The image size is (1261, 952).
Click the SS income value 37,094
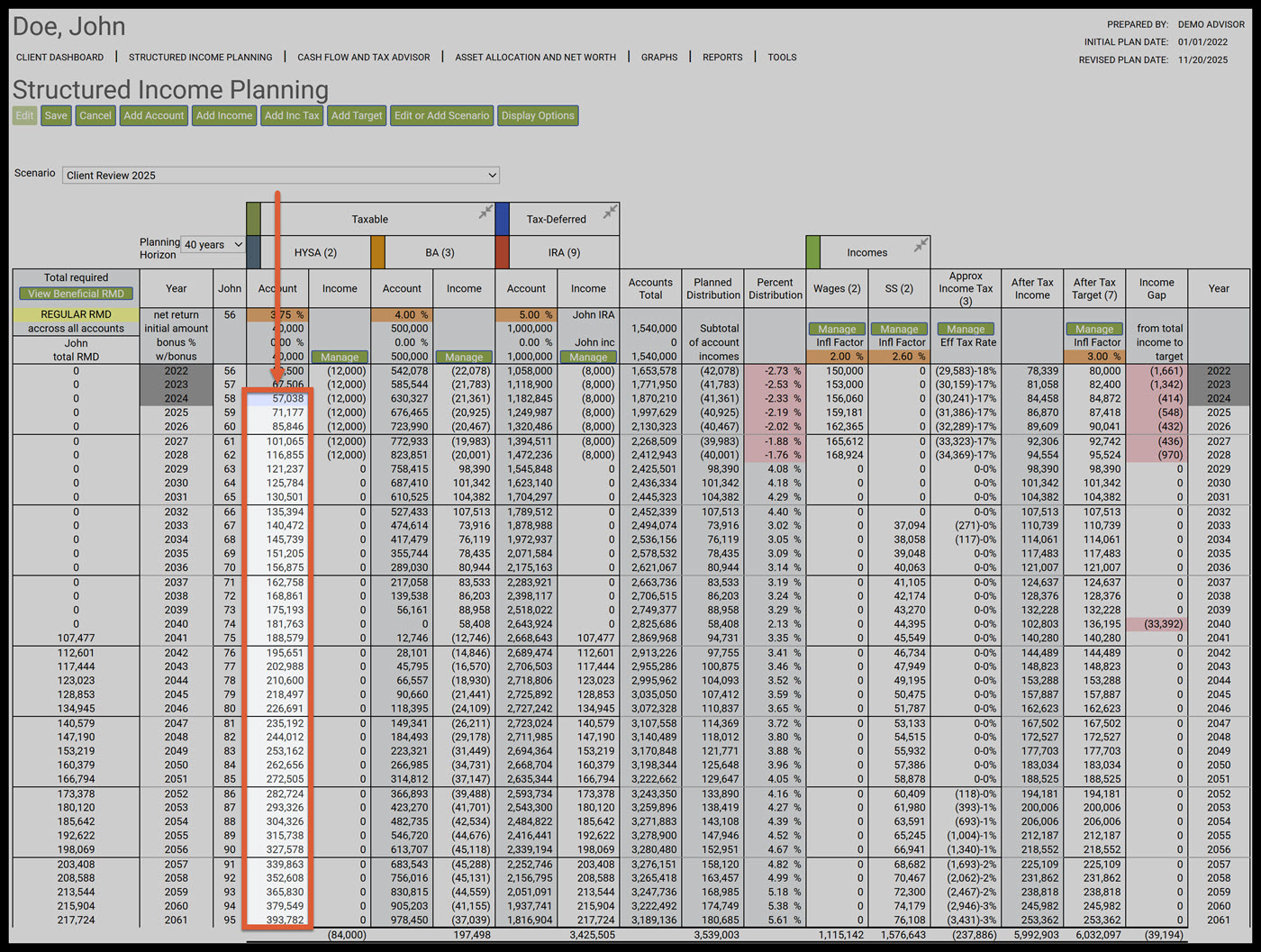coord(909,525)
